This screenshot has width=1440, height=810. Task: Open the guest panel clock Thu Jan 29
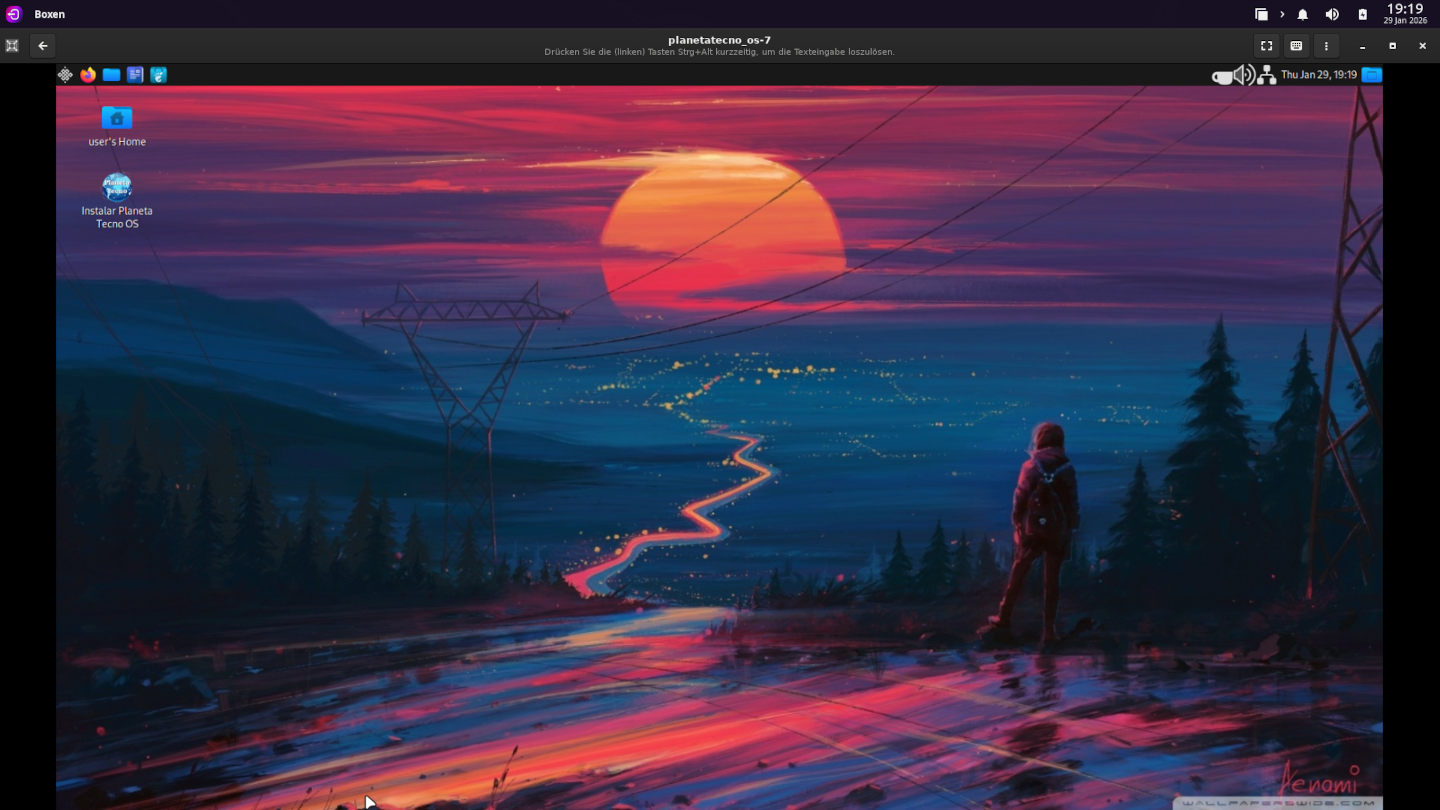(1318, 75)
